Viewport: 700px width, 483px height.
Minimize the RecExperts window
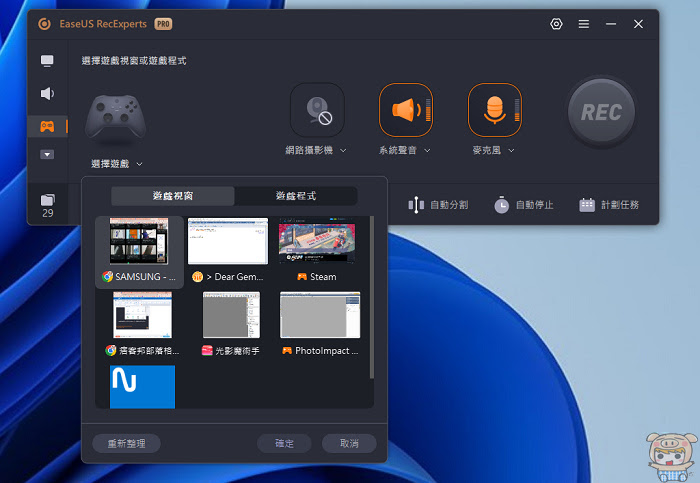[611, 24]
